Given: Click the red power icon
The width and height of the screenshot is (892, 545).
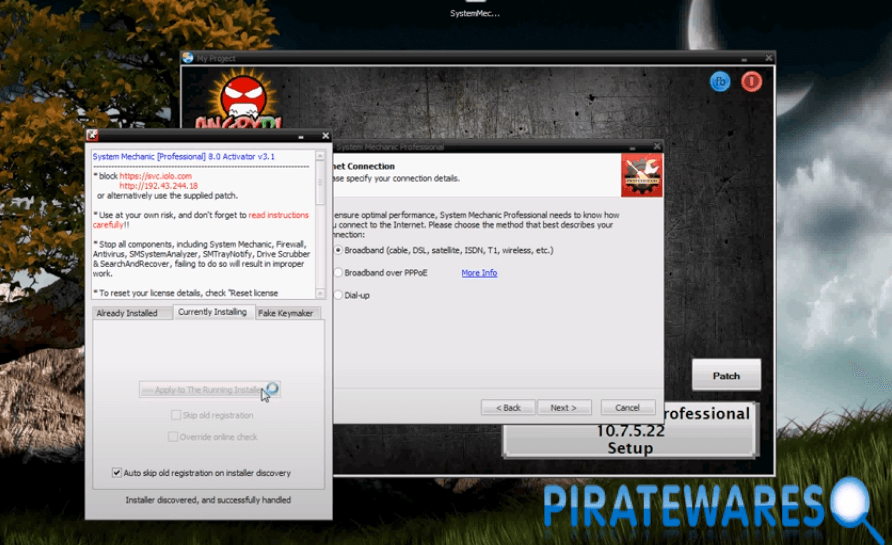Looking at the screenshot, I should [x=751, y=81].
